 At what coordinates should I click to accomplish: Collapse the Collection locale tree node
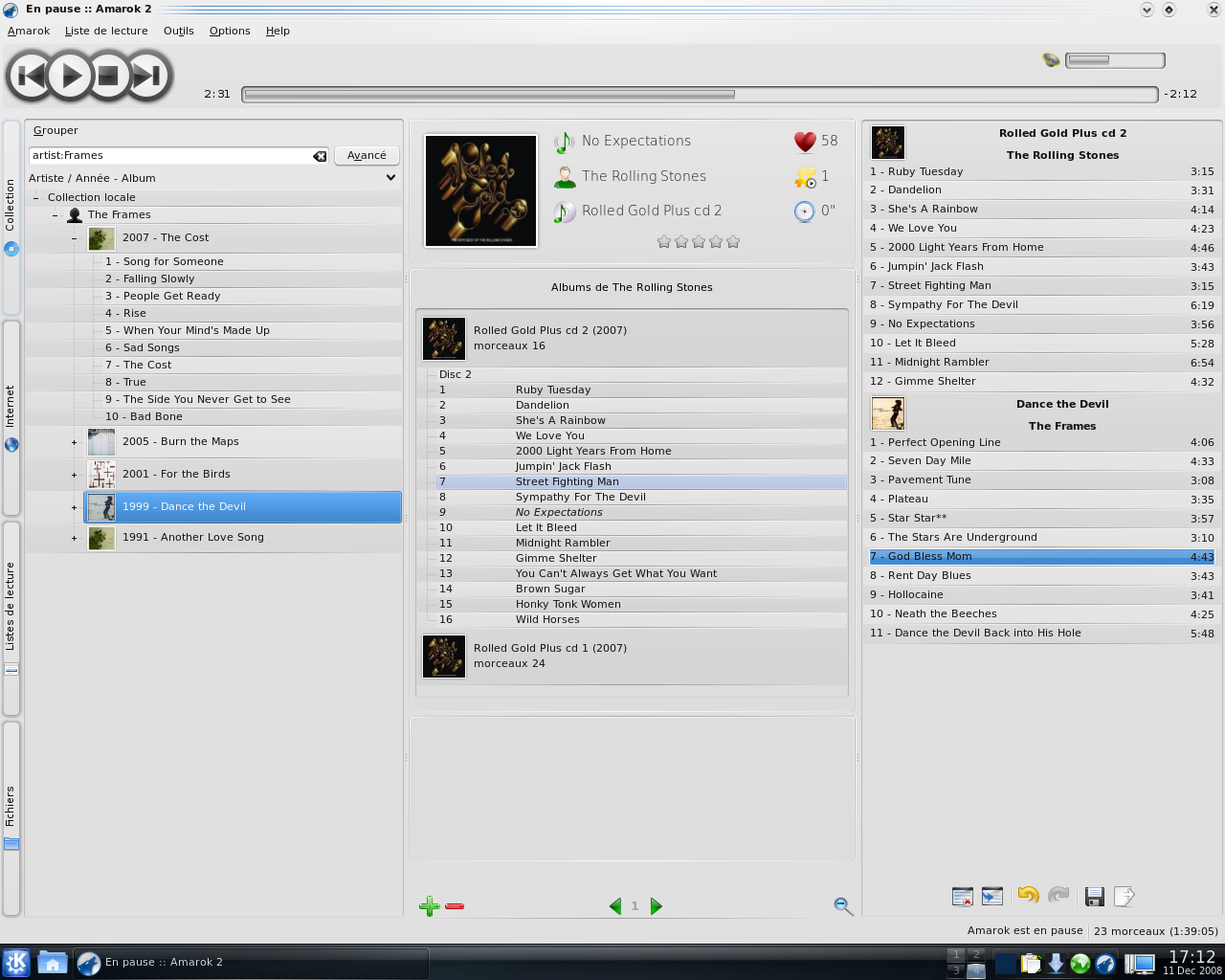pyautogui.click(x=36, y=198)
